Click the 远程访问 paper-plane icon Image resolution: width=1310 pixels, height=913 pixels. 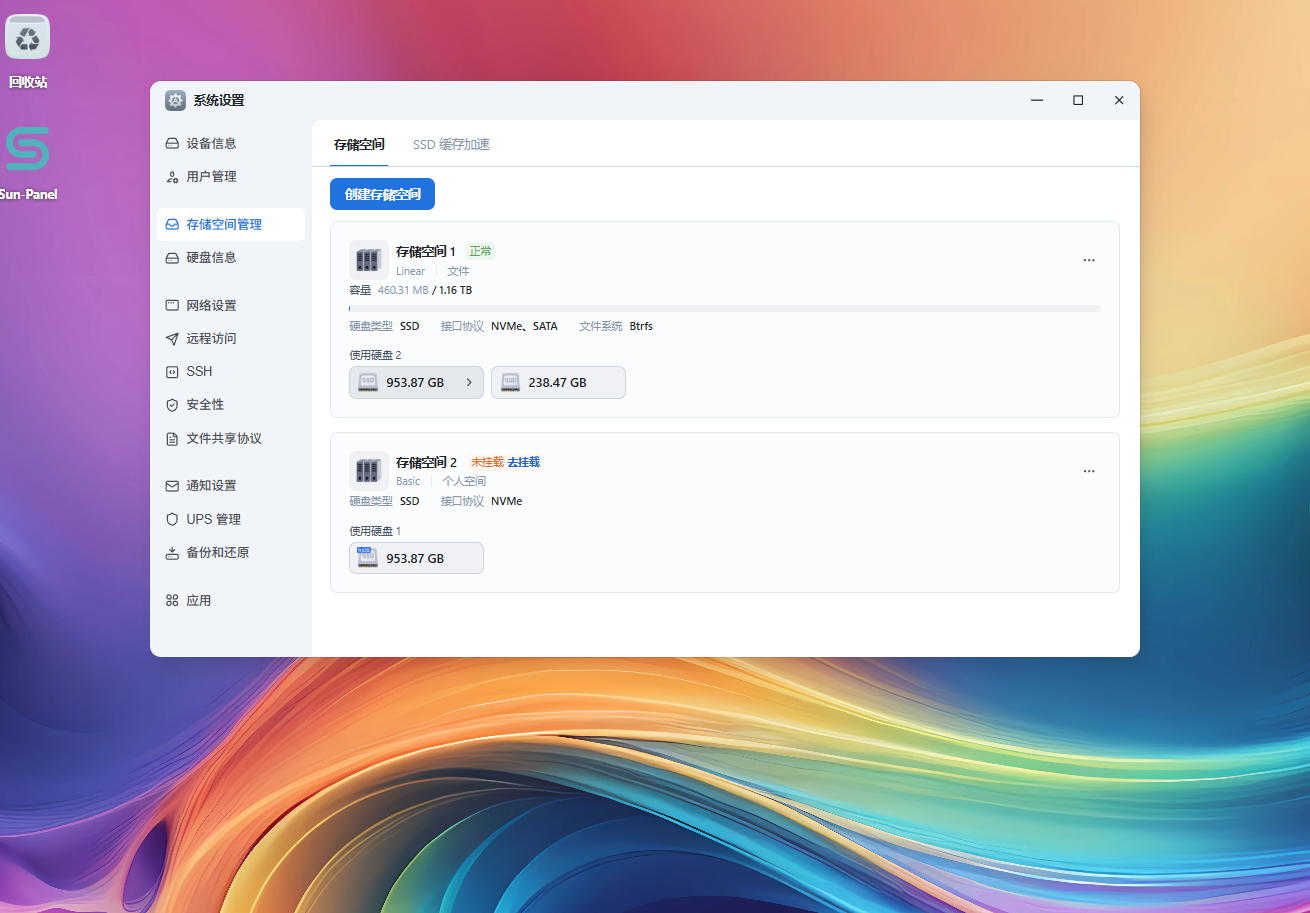pyautogui.click(x=172, y=339)
